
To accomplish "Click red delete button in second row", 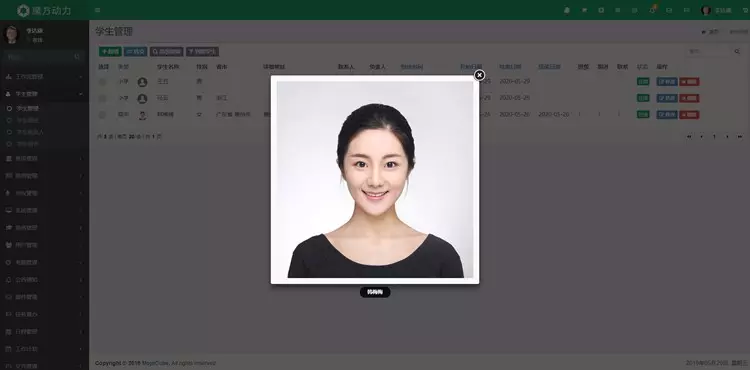I will (x=689, y=98).
